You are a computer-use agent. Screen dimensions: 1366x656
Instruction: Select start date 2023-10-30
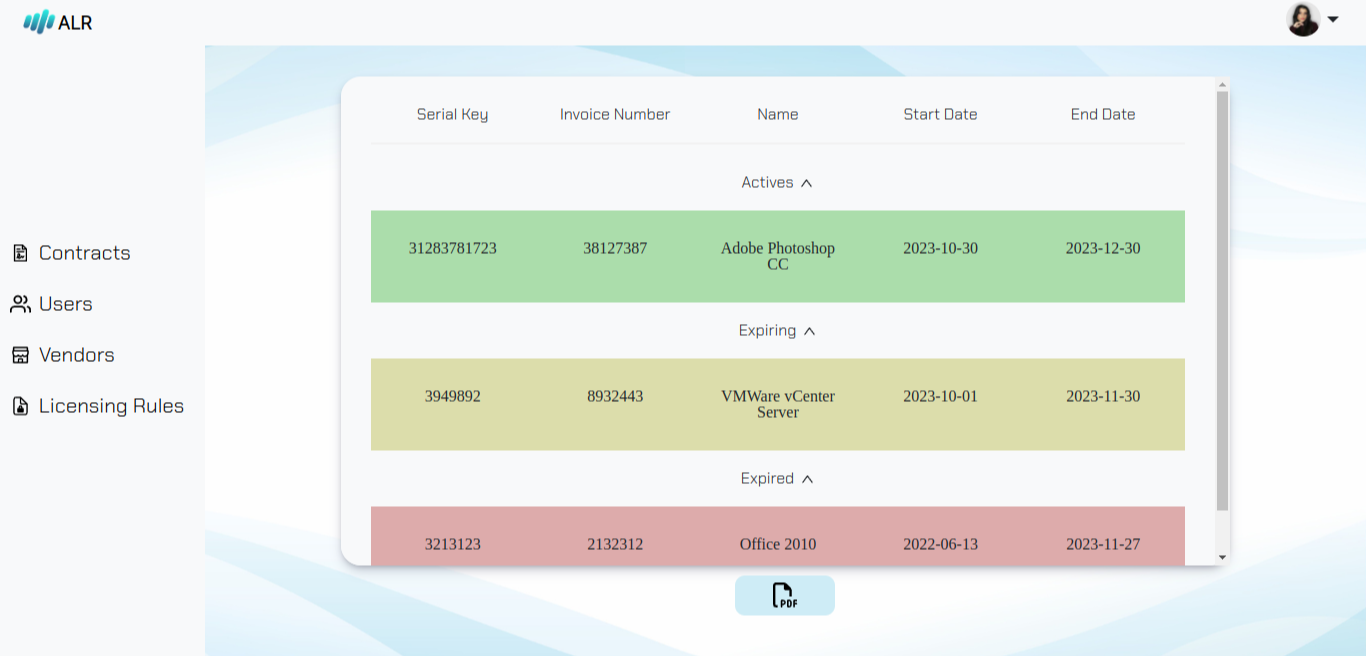(940, 248)
